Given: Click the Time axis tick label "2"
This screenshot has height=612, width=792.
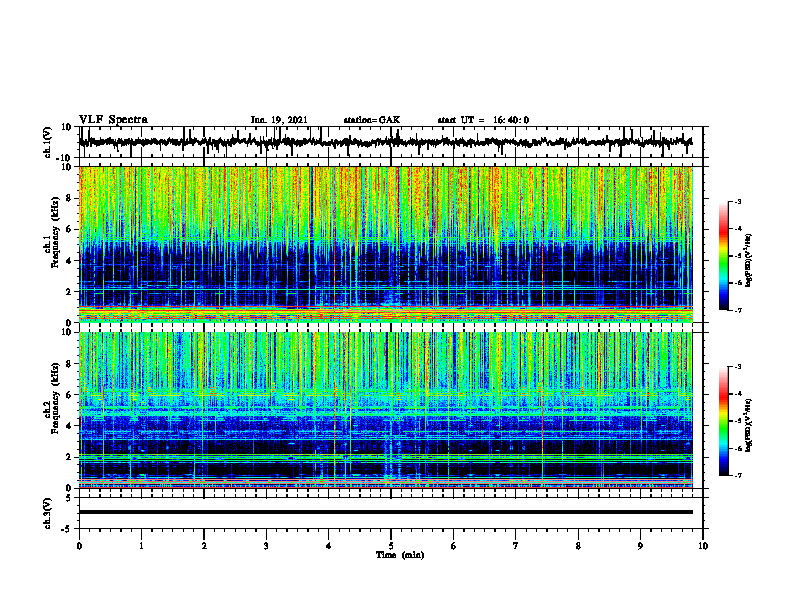Looking at the screenshot, I should click(x=204, y=546).
